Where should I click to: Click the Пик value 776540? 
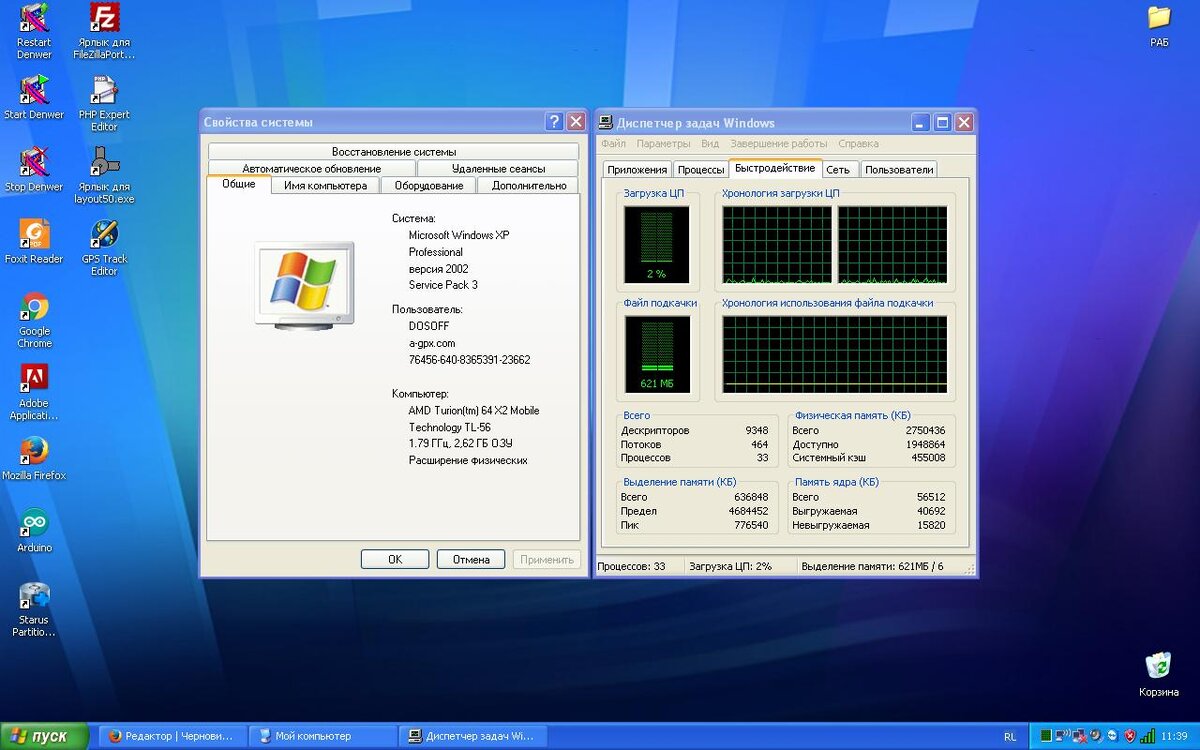(751, 525)
